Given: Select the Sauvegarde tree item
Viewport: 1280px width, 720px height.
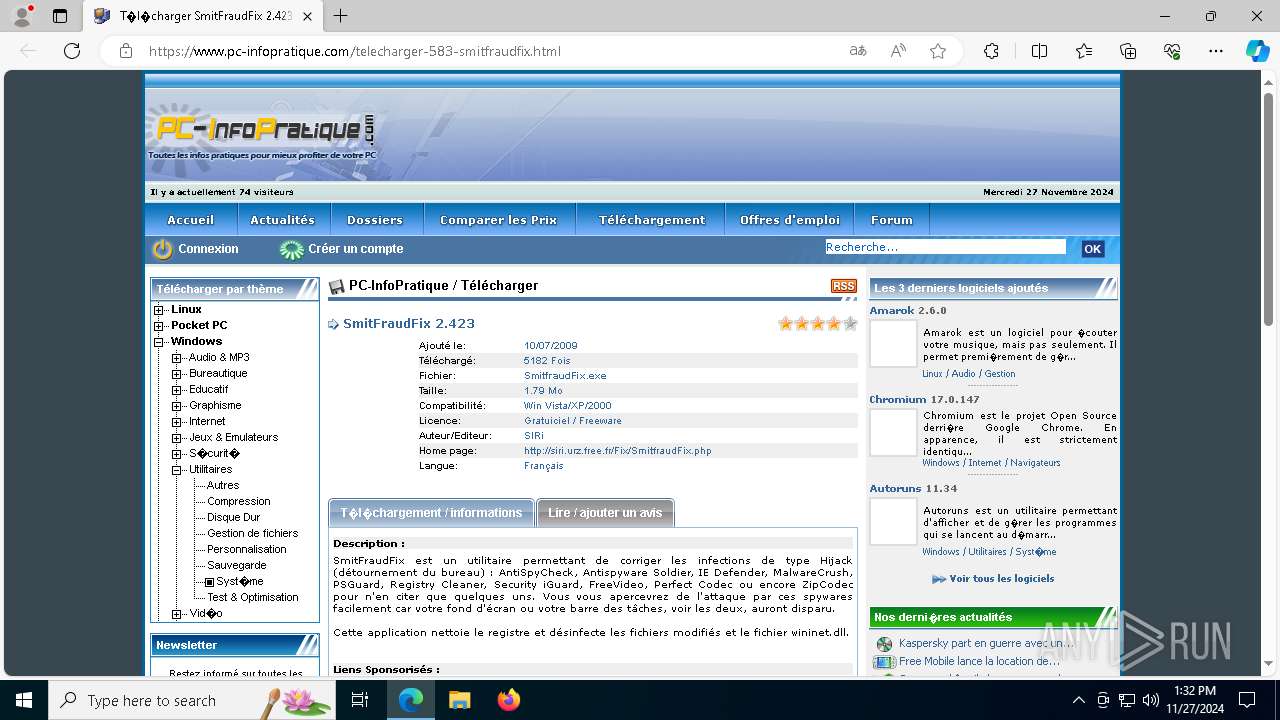Looking at the screenshot, I should pos(237,566).
